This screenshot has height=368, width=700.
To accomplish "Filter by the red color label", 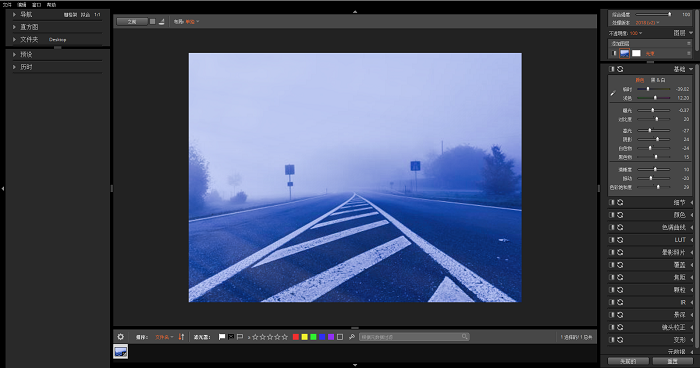I will (296, 337).
